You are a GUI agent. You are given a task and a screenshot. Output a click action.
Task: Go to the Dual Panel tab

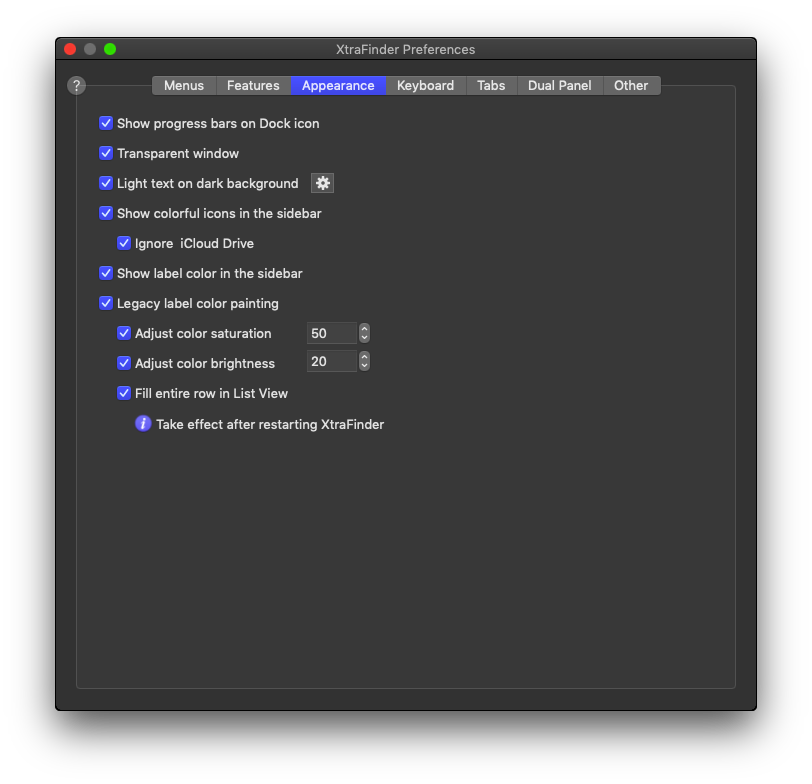(559, 86)
